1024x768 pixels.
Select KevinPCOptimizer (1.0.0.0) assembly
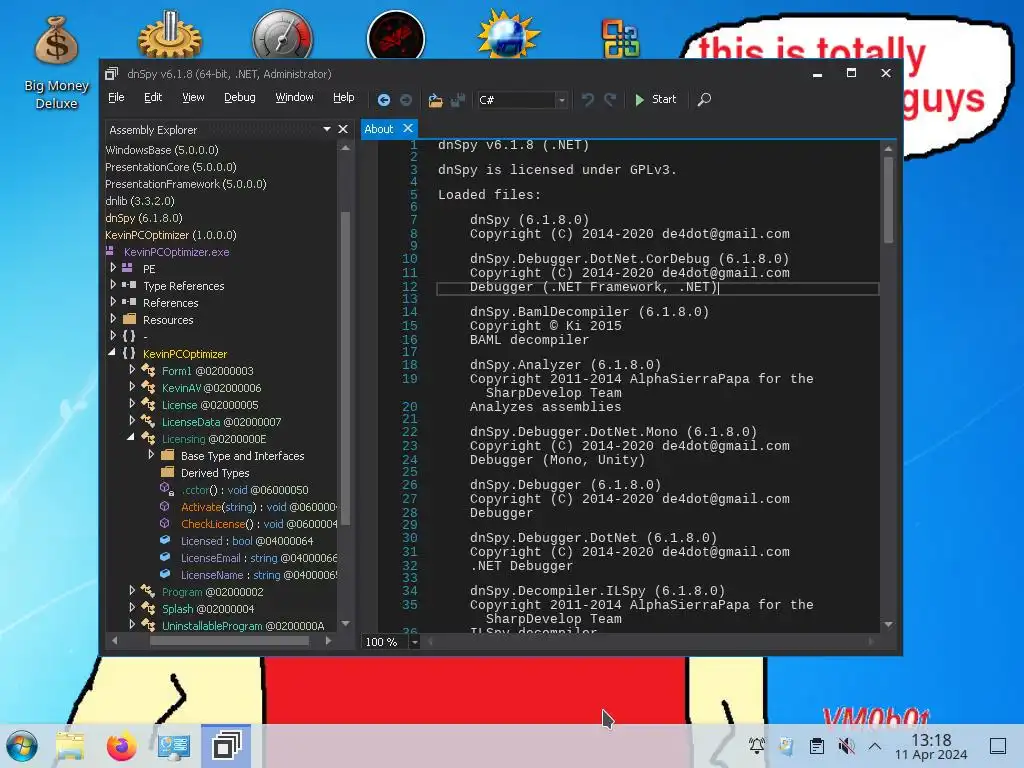(x=171, y=235)
